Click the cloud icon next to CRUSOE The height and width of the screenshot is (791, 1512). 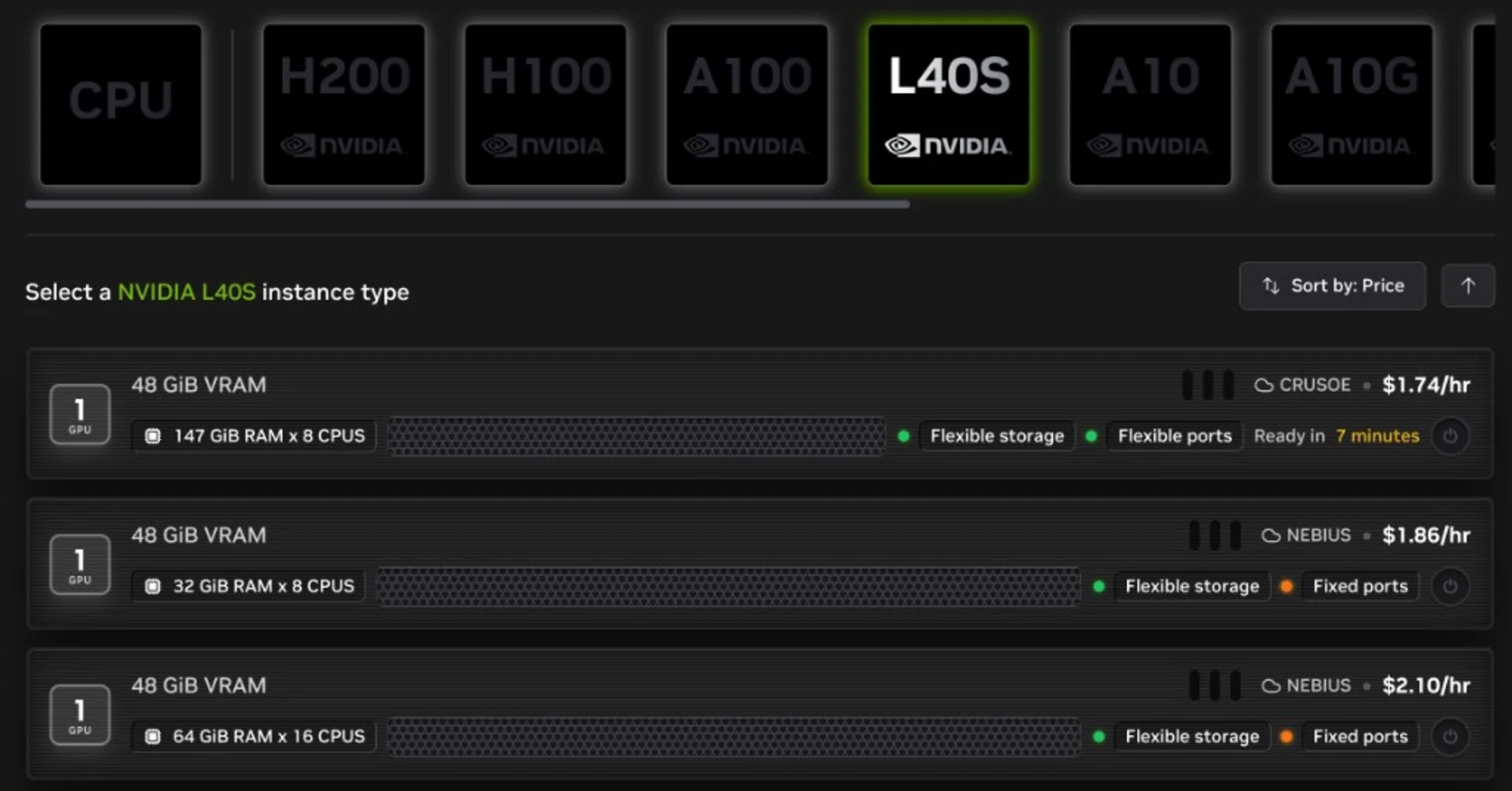1262,385
